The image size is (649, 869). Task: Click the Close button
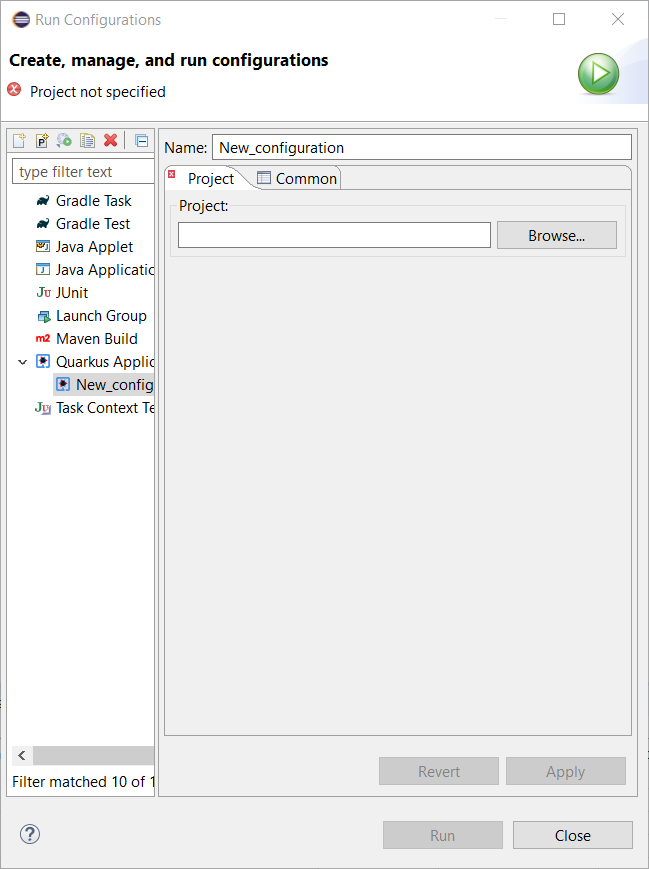click(x=572, y=835)
